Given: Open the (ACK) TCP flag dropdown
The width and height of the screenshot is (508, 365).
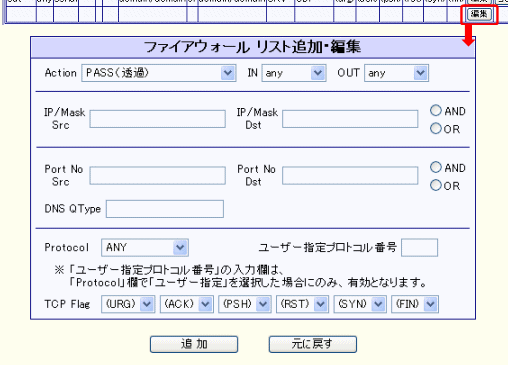Looking at the screenshot, I should 187,304.
